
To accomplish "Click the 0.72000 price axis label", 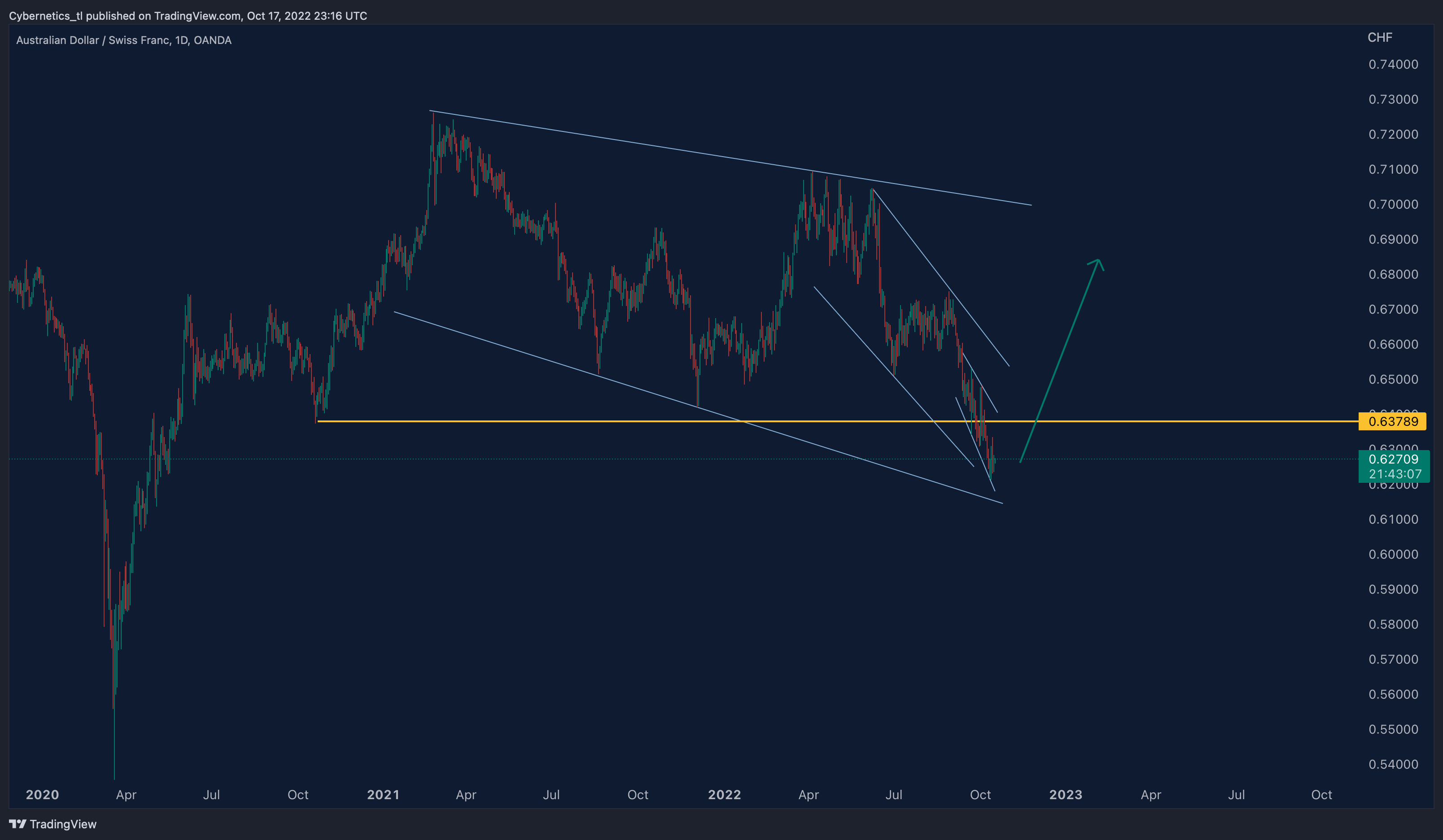I will [1393, 134].
